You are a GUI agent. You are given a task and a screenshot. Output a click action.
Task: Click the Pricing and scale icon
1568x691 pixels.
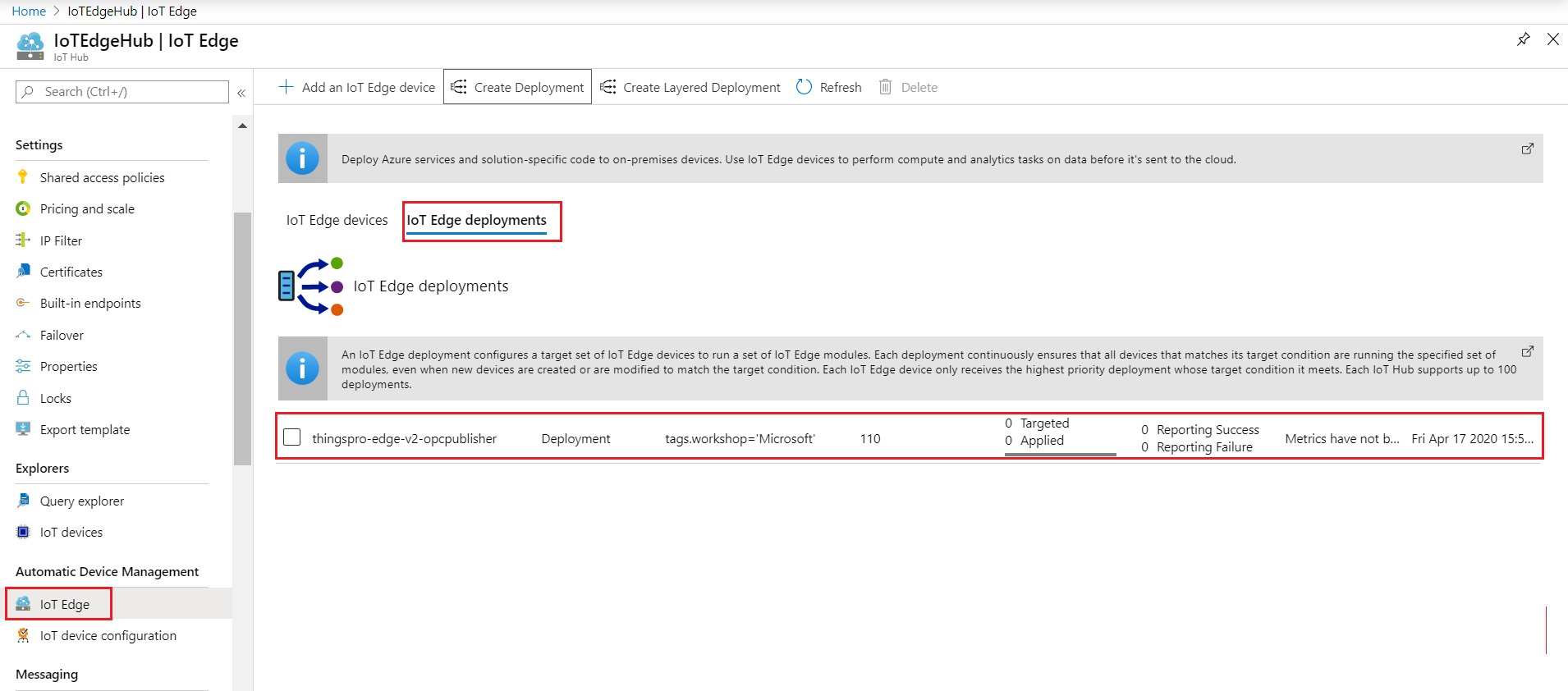coord(23,208)
